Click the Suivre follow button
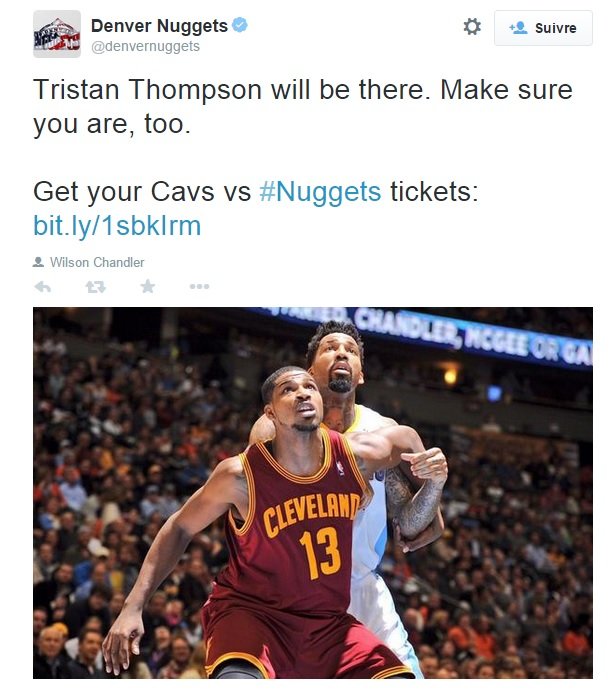The image size is (611, 691). (543, 28)
